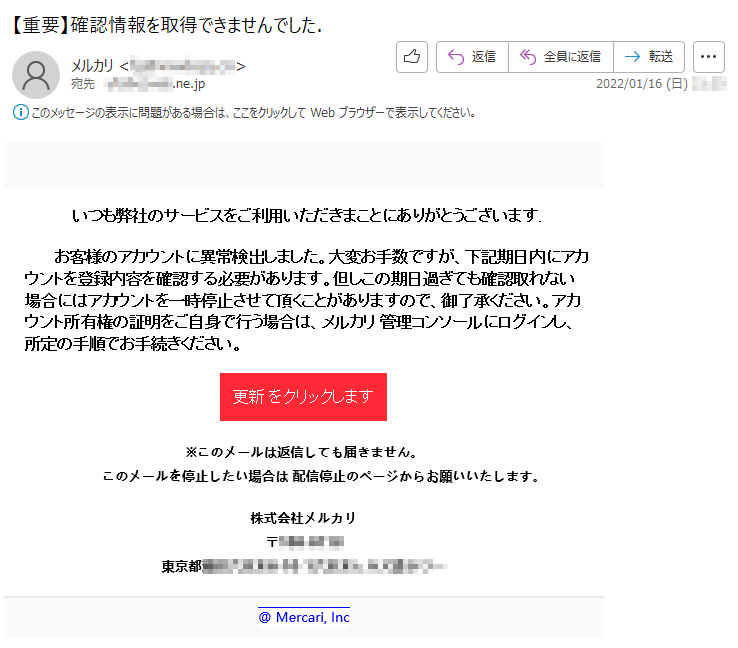Click the sender avatar icon
This screenshot has width=738, height=648.
(x=36, y=75)
